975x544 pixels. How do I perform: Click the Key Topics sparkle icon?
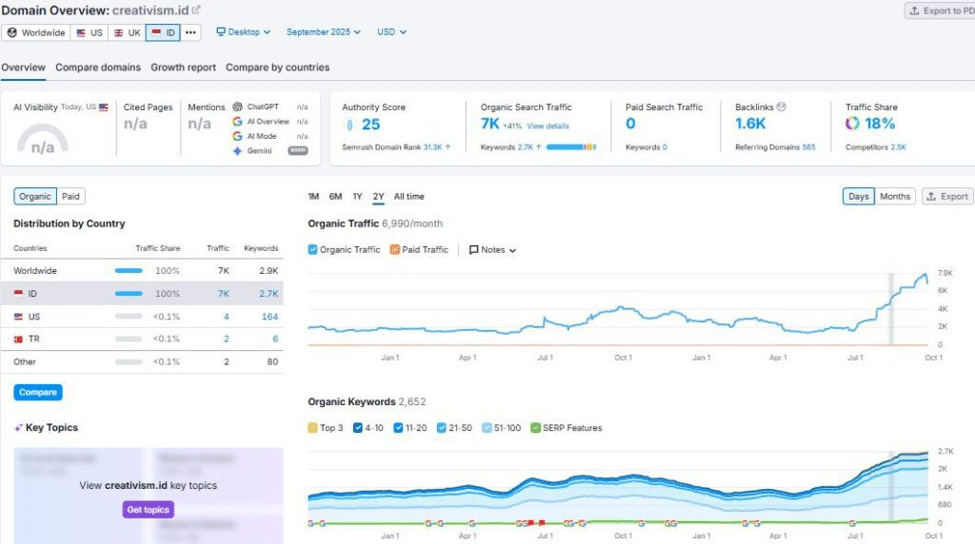(x=18, y=428)
